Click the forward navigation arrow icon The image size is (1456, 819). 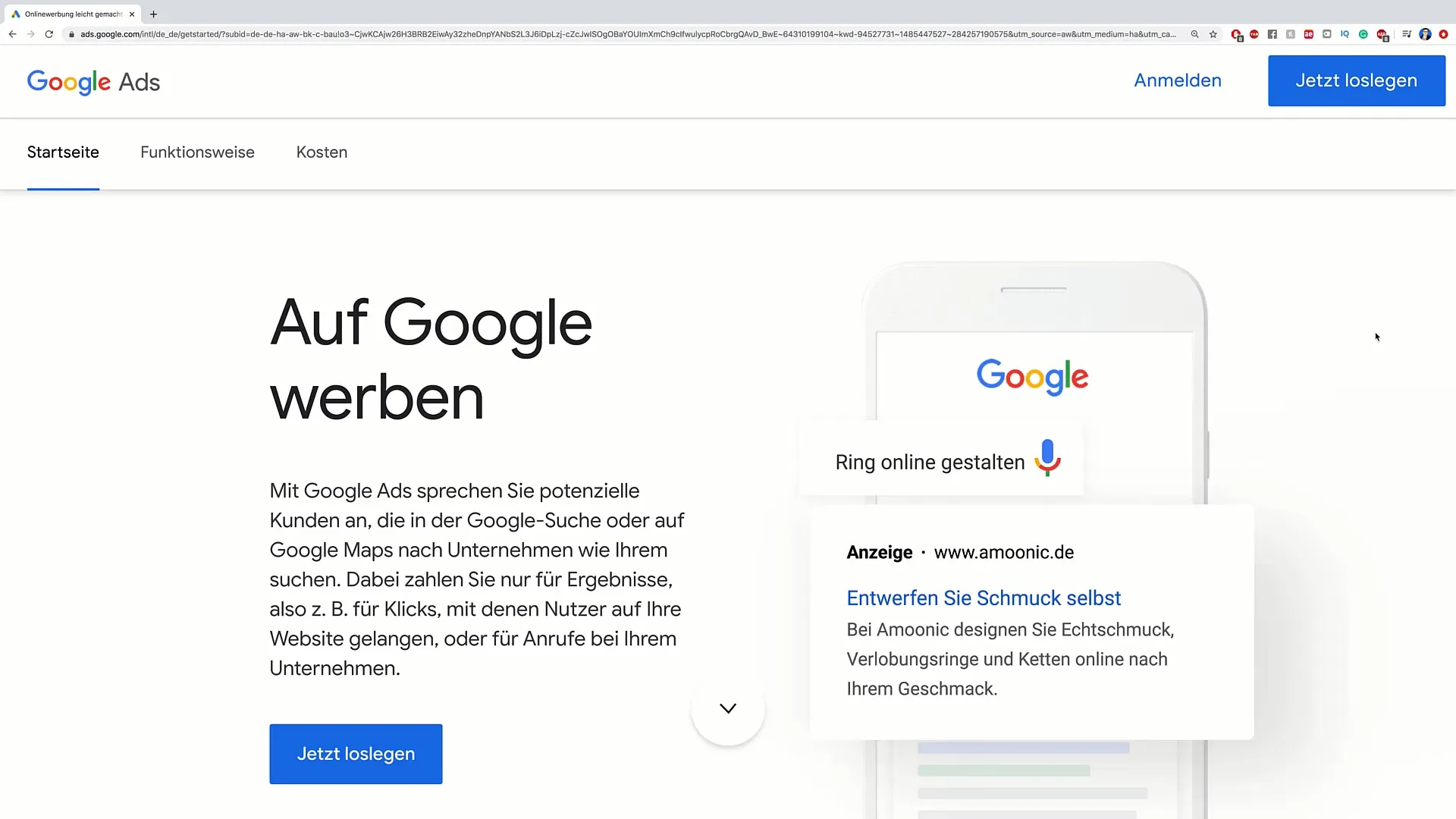coord(31,35)
